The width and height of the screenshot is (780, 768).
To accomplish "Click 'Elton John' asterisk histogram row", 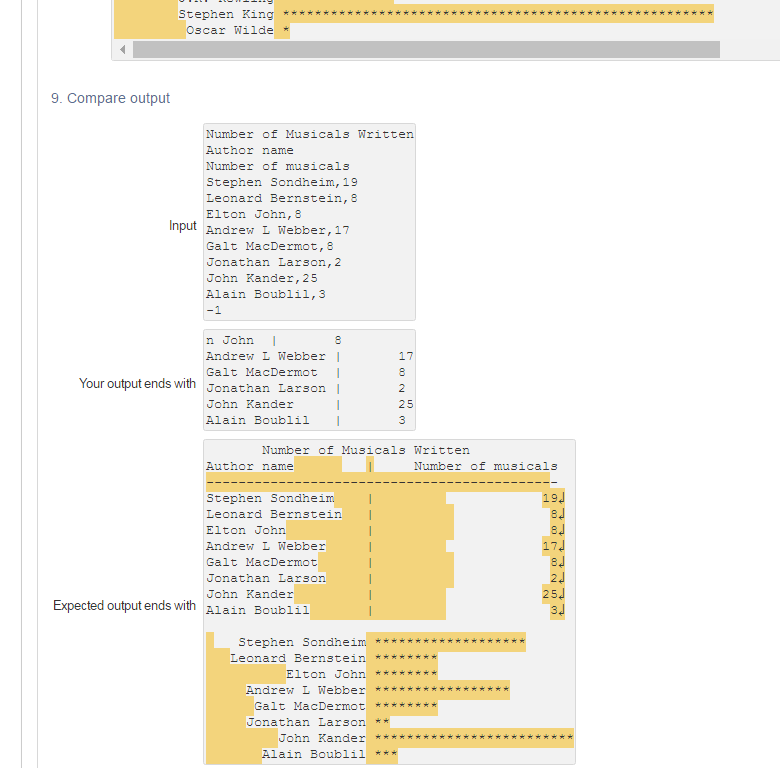I will (x=362, y=674).
